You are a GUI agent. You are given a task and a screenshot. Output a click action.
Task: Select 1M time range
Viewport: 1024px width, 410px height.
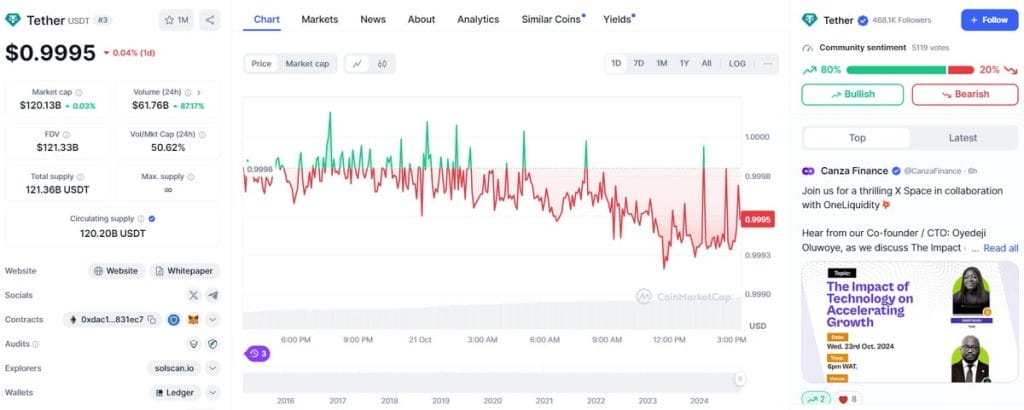(662, 63)
